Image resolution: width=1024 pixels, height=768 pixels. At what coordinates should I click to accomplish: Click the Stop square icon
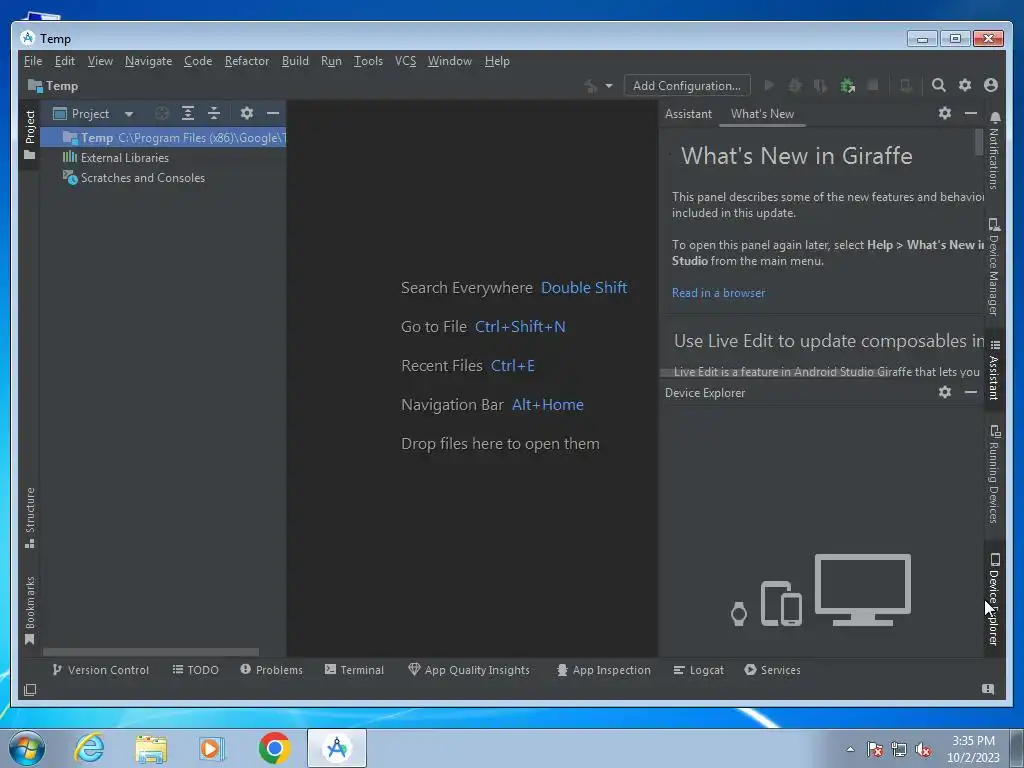tap(873, 86)
